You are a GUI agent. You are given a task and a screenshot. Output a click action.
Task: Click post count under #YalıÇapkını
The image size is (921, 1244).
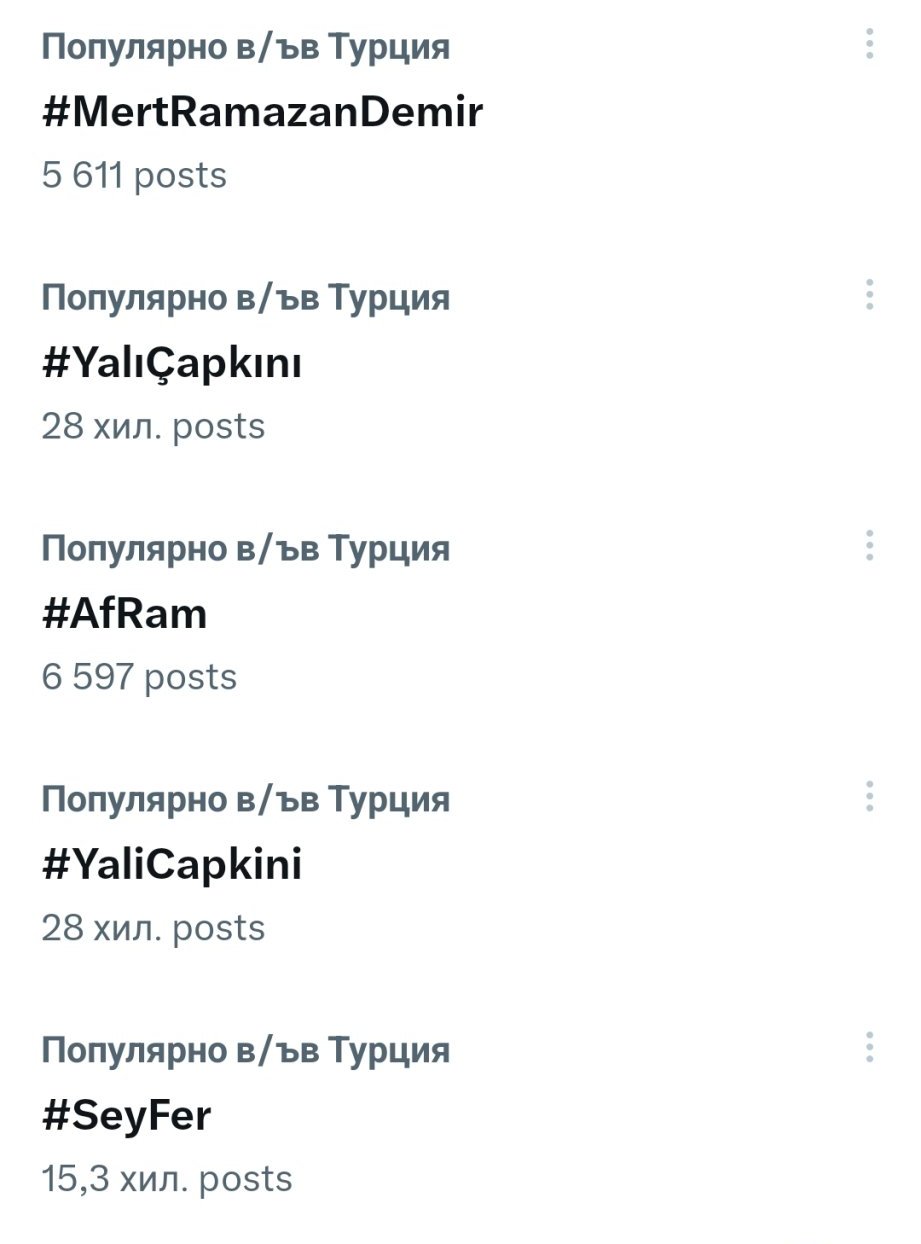153,427
